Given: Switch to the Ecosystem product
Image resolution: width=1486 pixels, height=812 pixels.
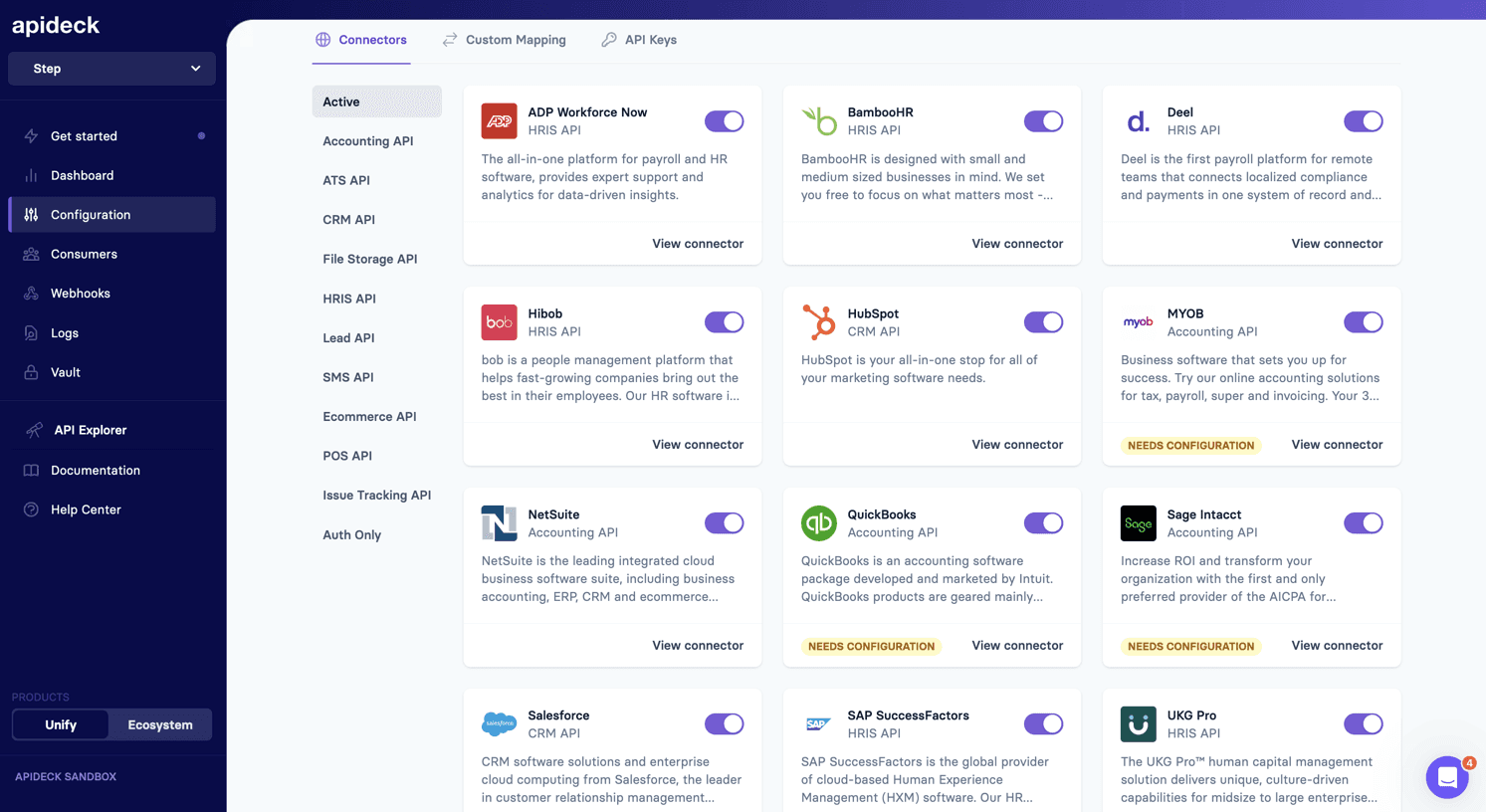Looking at the screenshot, I should click(160, 725).
